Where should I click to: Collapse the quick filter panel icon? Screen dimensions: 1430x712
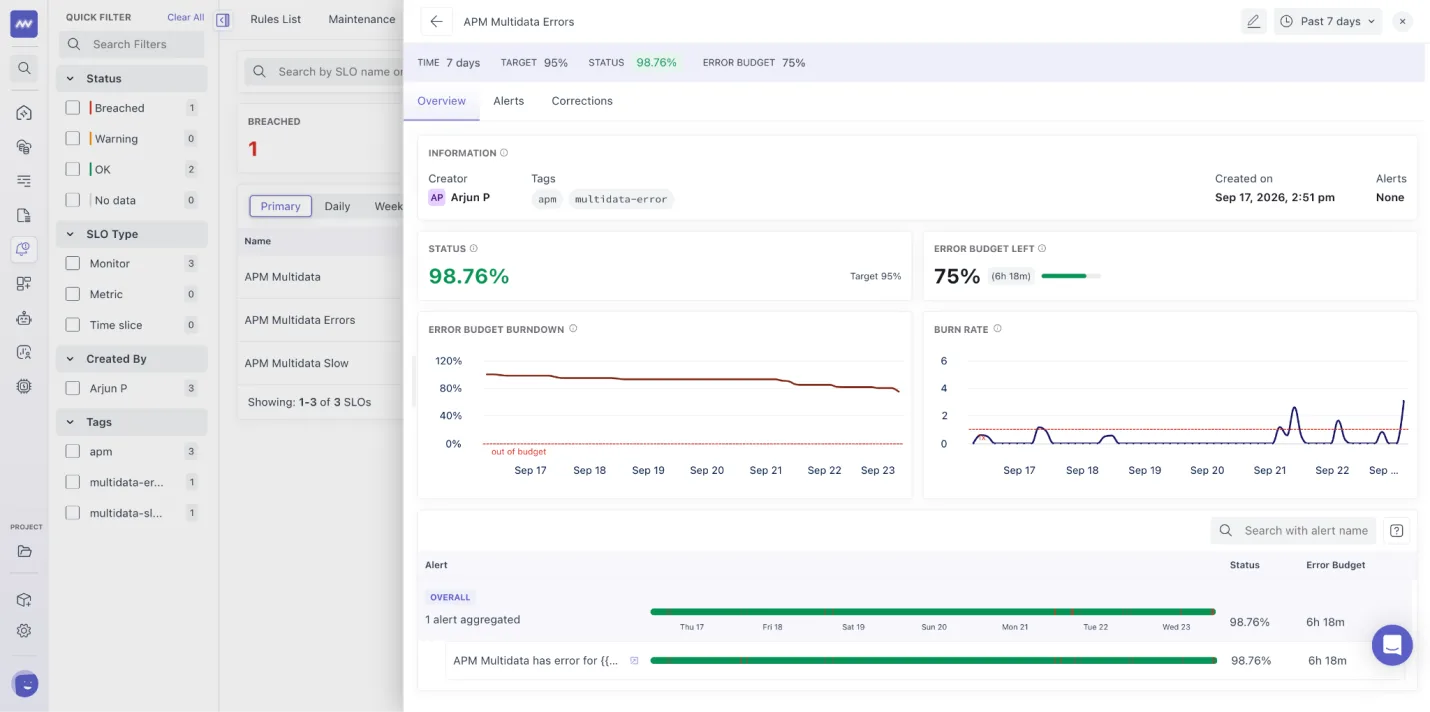tap(222, 19)
